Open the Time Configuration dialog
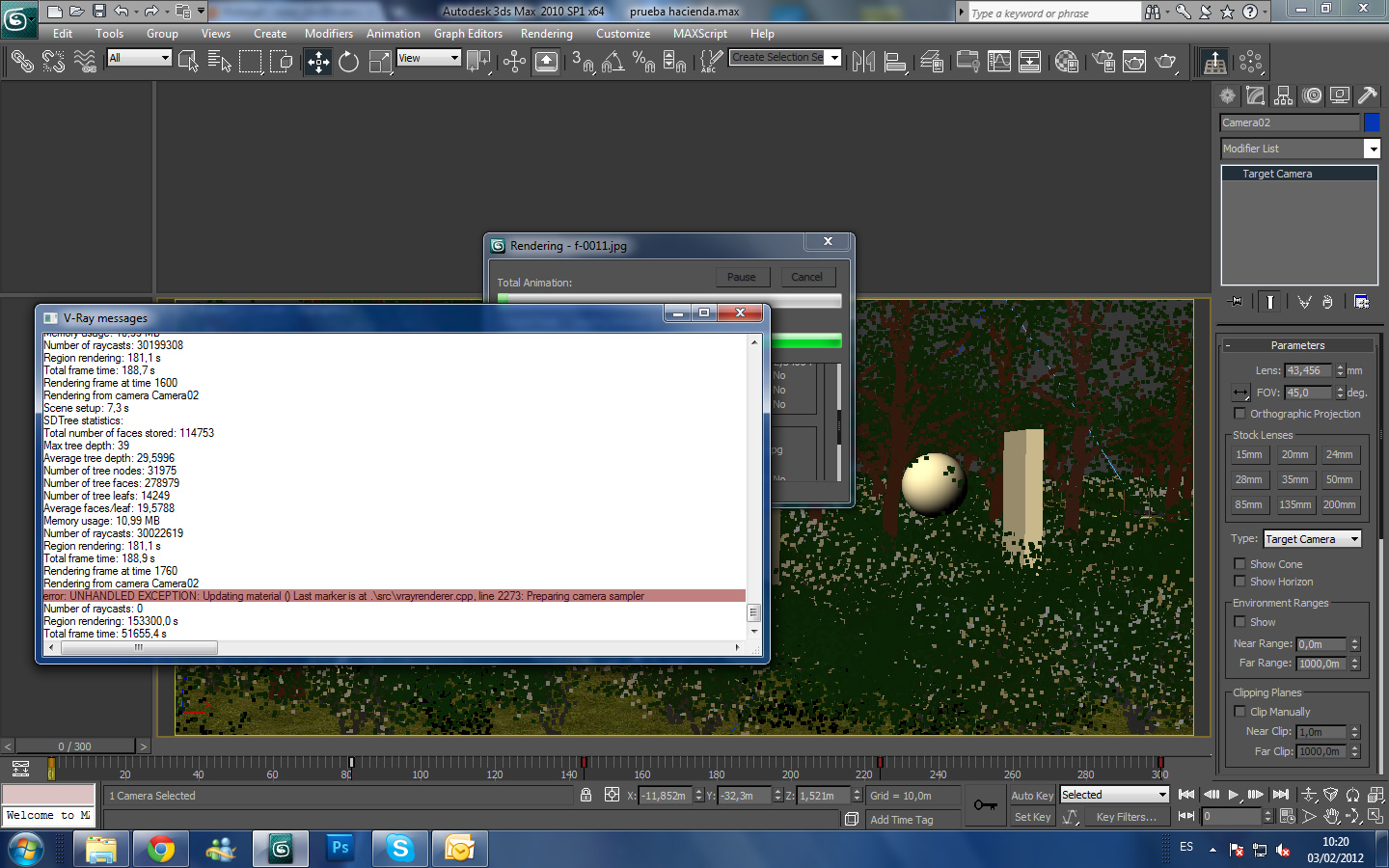 [1287, 816]
